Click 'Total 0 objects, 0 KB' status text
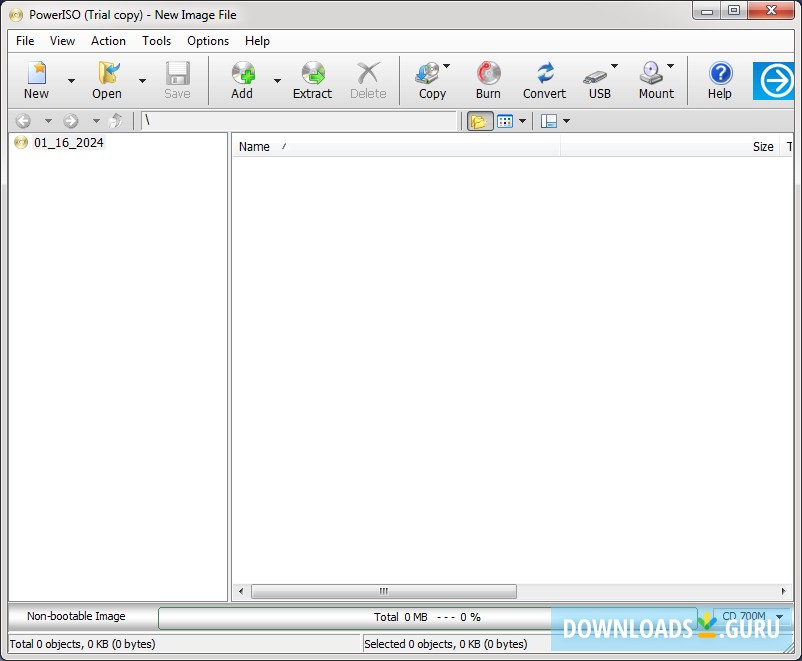 click(82, 644)
